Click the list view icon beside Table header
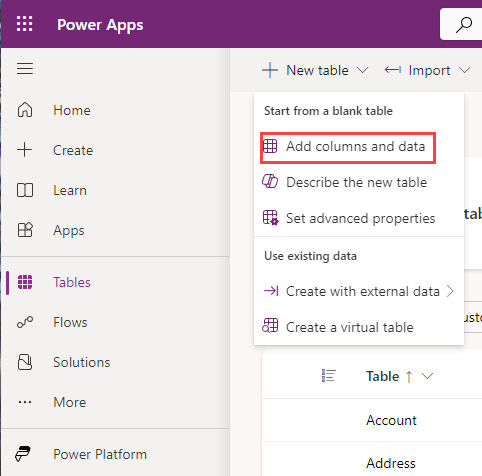Image resolution: width=482 pixels, height=476 pixels. point(329,376)
